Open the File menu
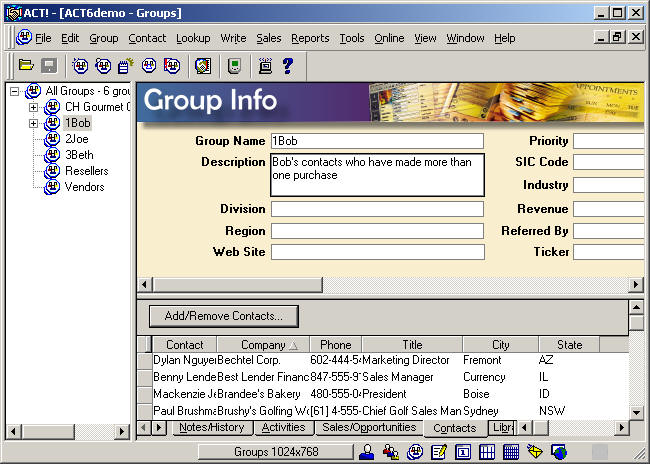The width and height of the screenshot is (650, 464). (x=43, y=38)
